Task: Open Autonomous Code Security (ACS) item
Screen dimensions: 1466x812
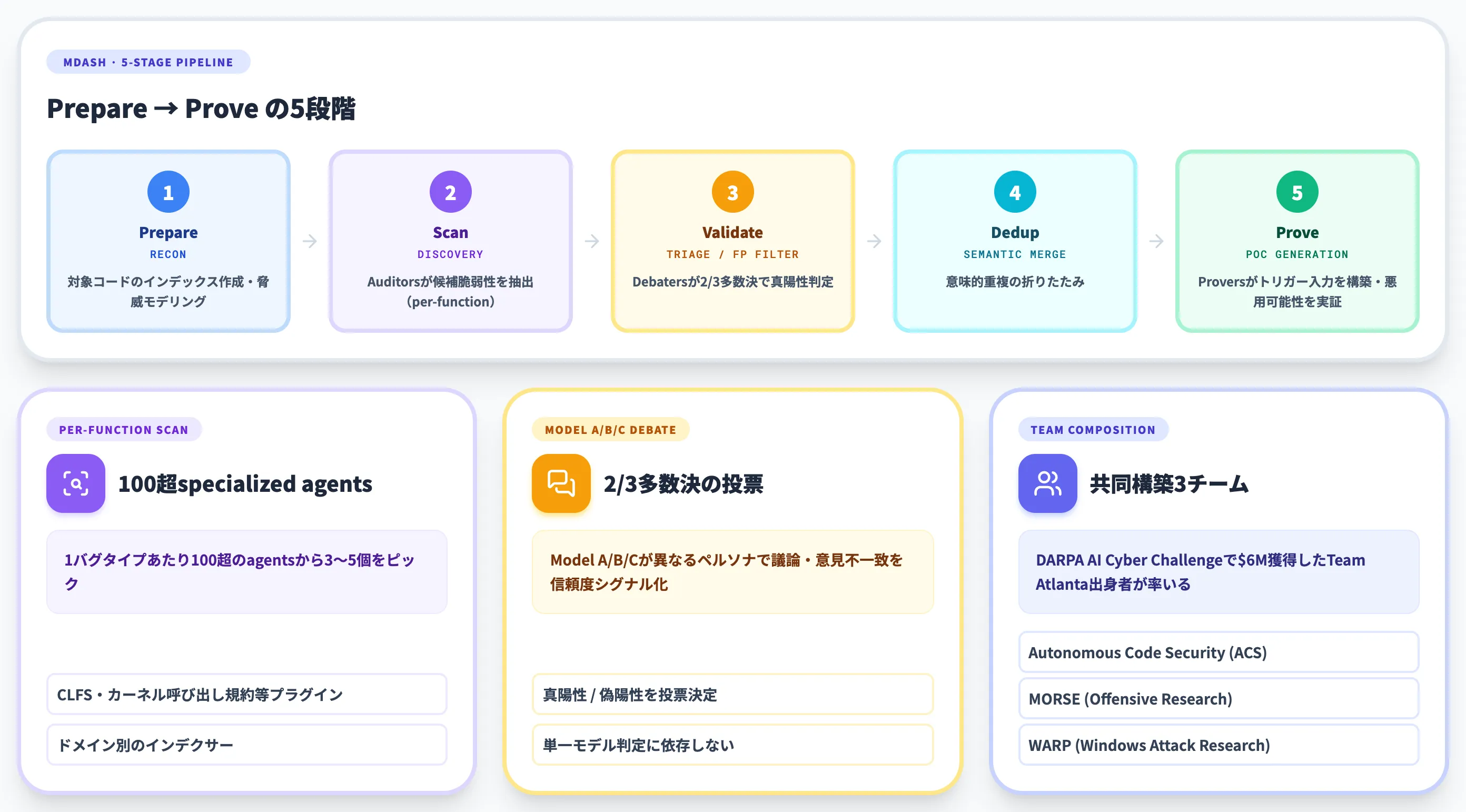Action: 1219,652
